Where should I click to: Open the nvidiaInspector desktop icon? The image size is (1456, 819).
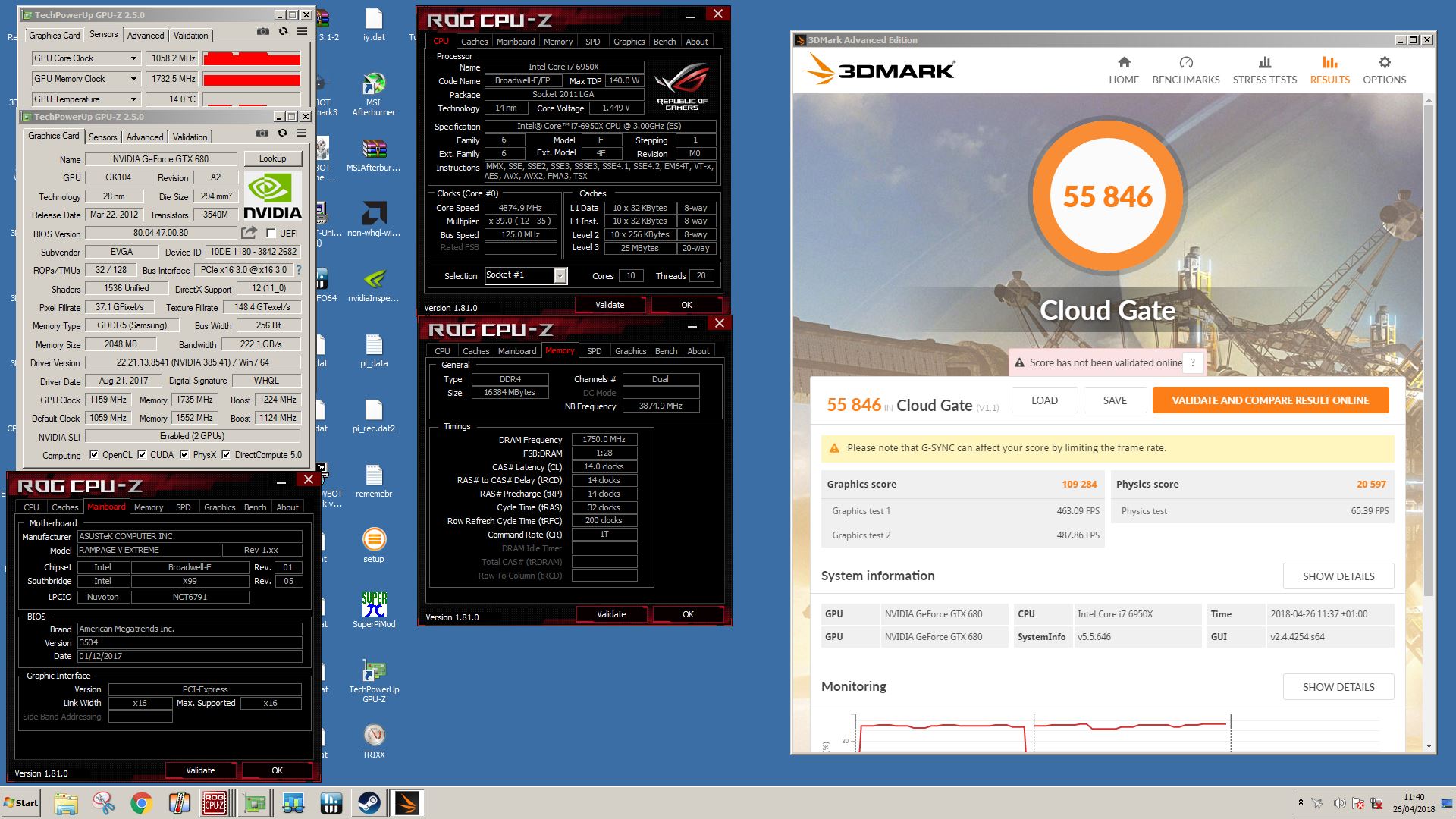pyautogui.click(x=374, y=285)
